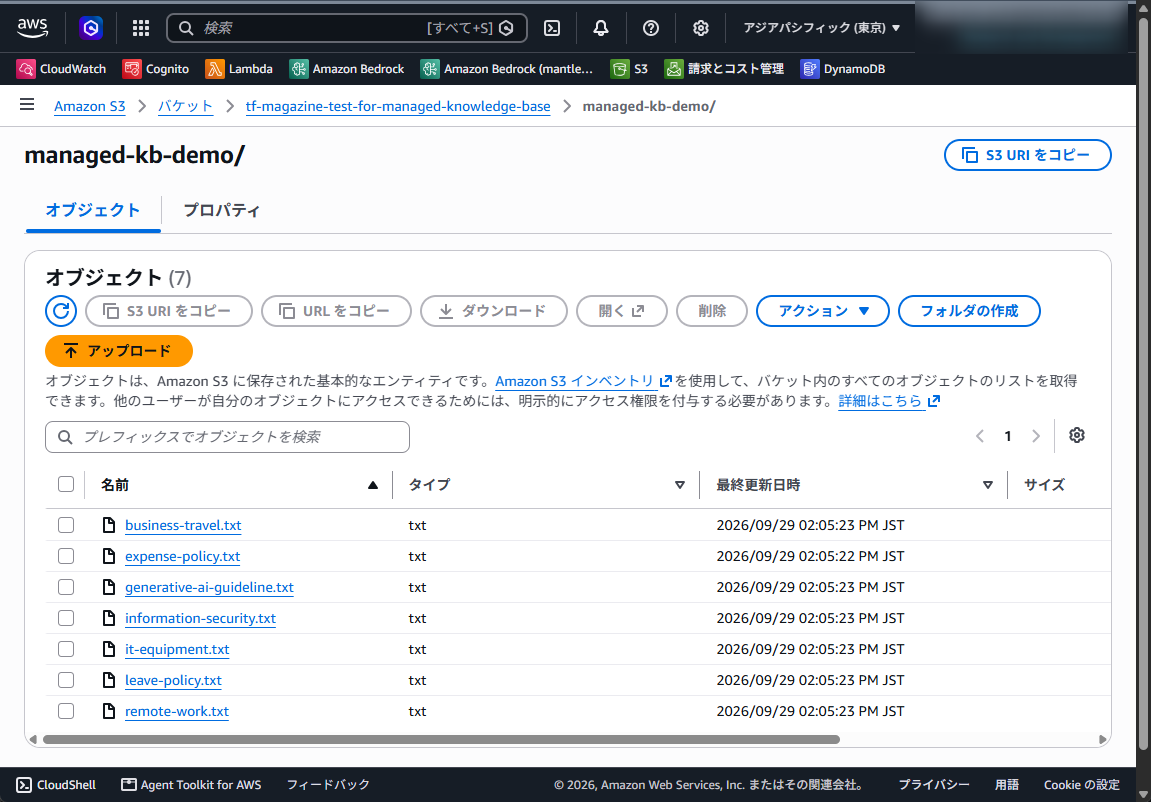The image size is (1151, 802).
Task: Open the 請求とコスト管理 shortcut
Action: (725, 69)
